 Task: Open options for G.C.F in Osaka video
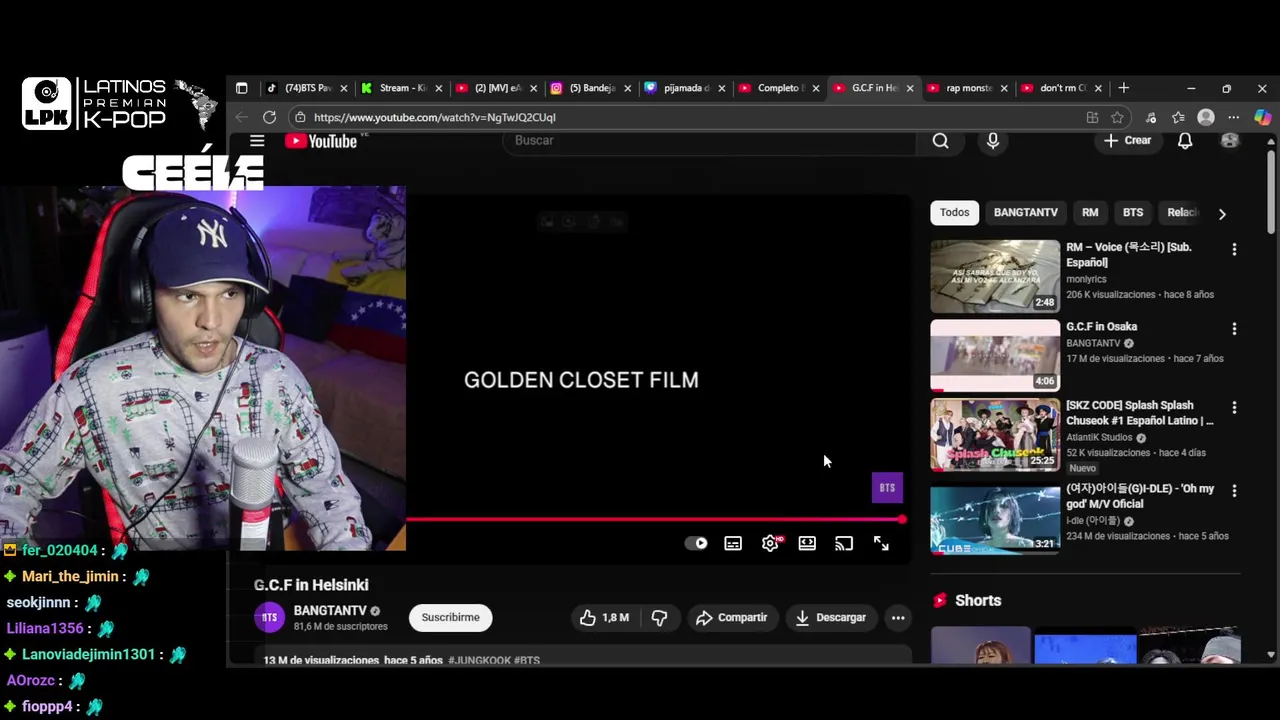[x=1234, y=329]
